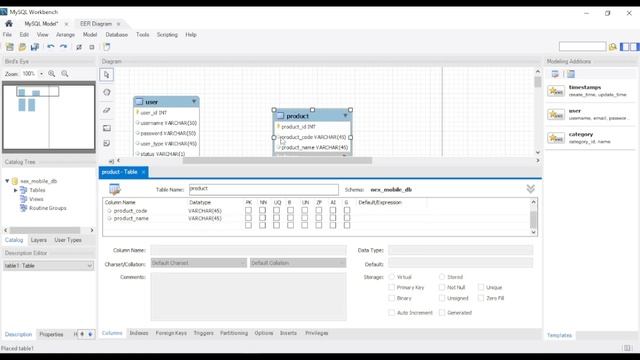Check PK for product_name column
640x360 pixels.
pyautogui.click(x=248, y=218)
